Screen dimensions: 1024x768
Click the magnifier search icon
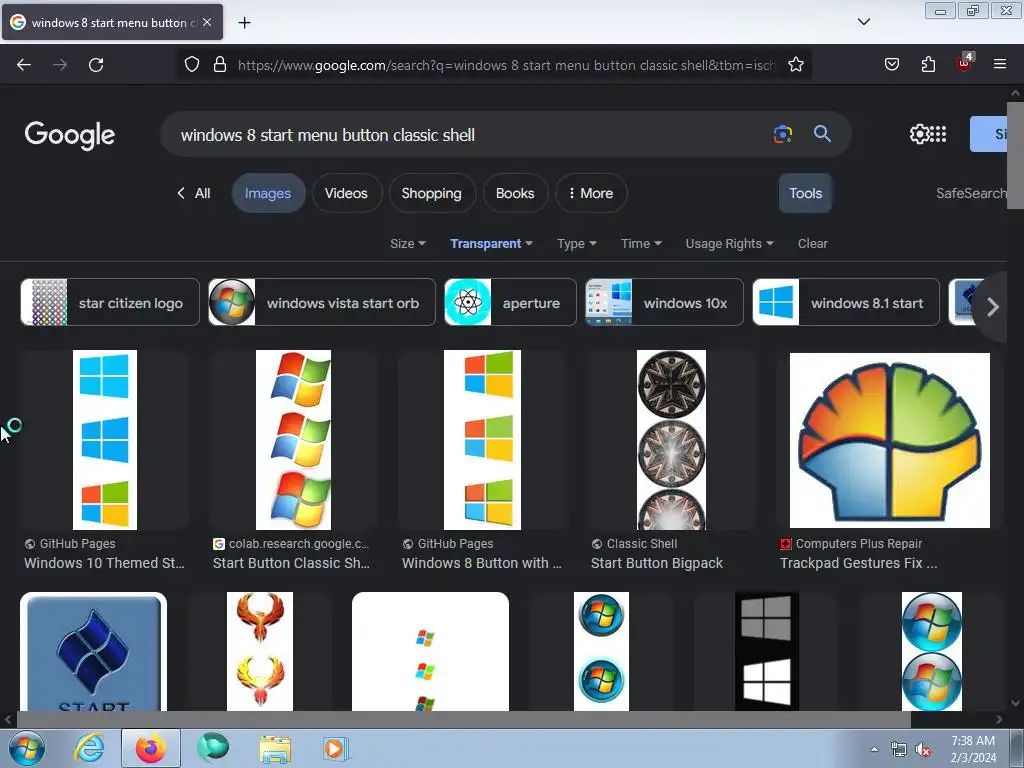822,134
